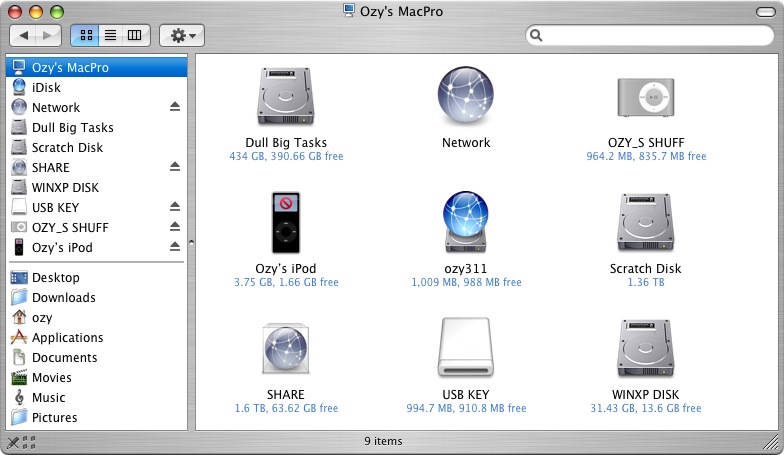Click the grid dots icon in status bar
The height and width of the screenshot is (455, 784).
pyautogui.click(x=29, y=442)
